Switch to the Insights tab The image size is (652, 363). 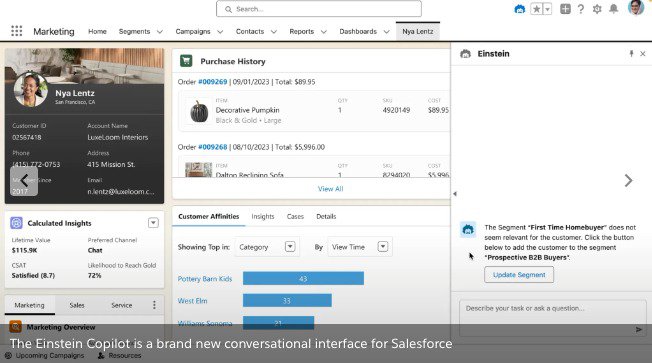(x=263, y=217)
